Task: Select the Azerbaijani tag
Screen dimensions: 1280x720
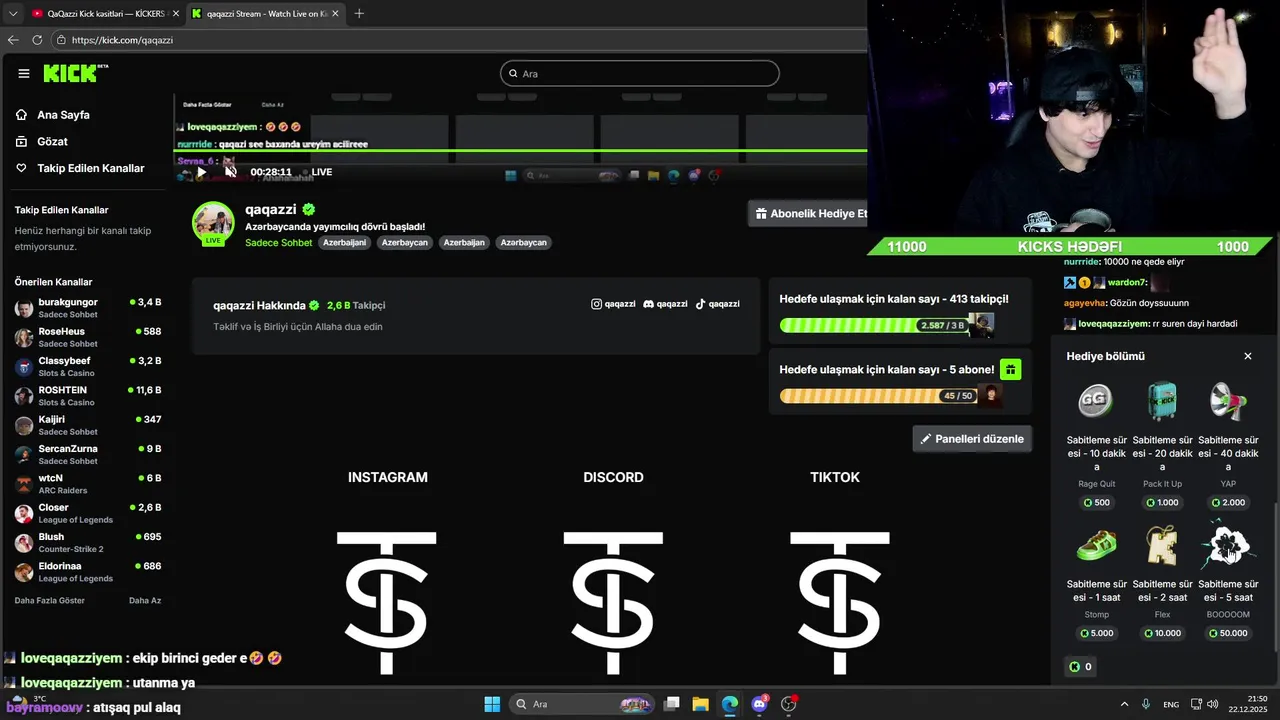Action: [344, 243]
